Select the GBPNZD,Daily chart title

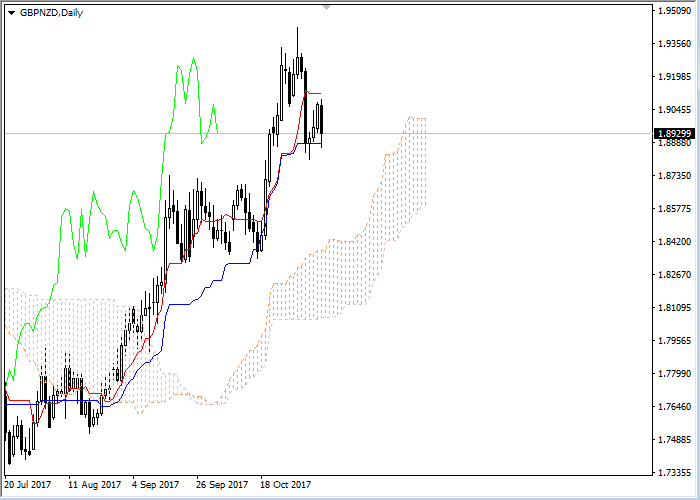[x=51, y=13]
